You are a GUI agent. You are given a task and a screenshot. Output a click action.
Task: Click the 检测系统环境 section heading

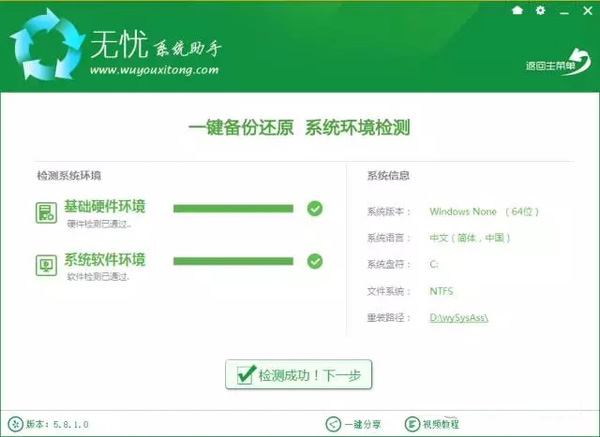[x=69, y=176]
